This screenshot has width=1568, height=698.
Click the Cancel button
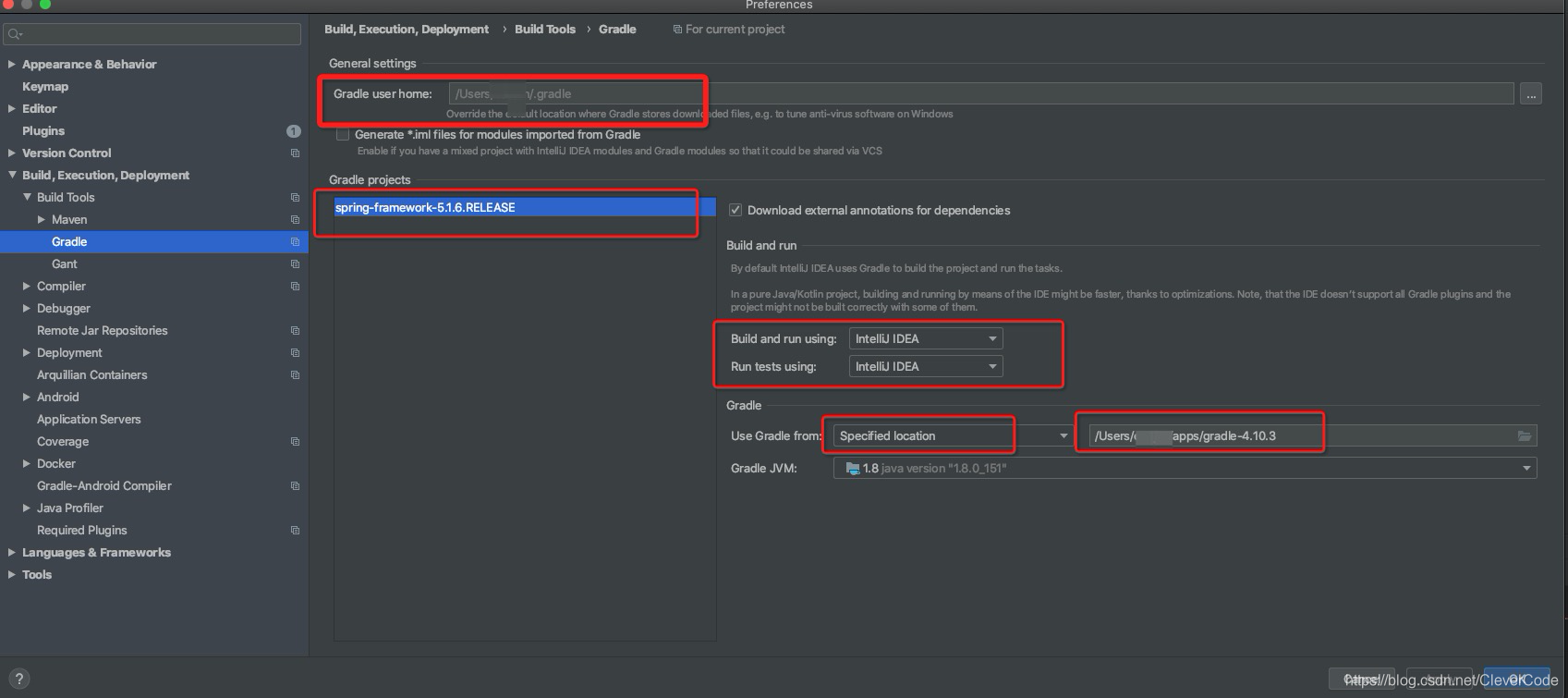coord(1362,679)
